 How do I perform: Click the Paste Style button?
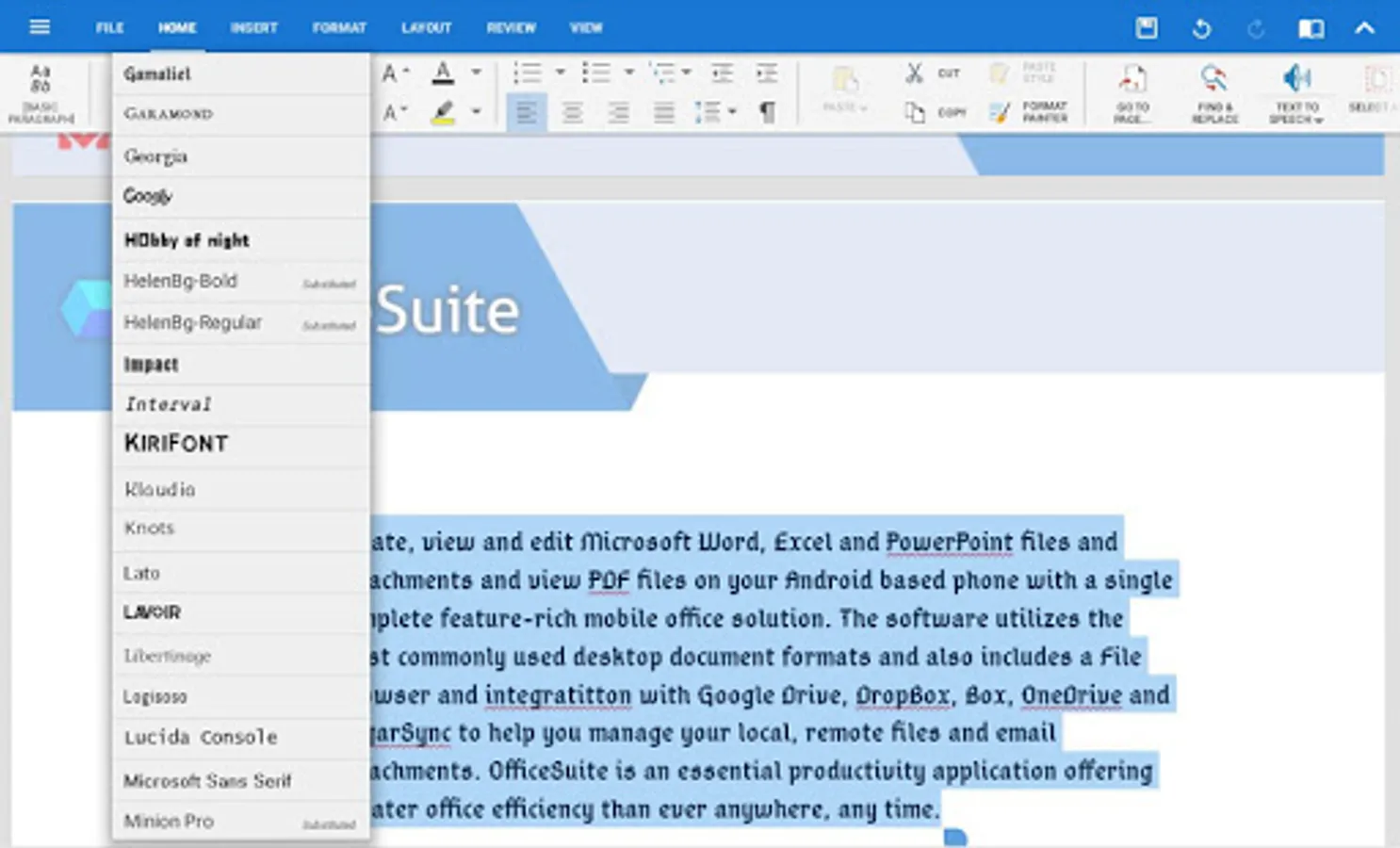[x=1023, y=73]
